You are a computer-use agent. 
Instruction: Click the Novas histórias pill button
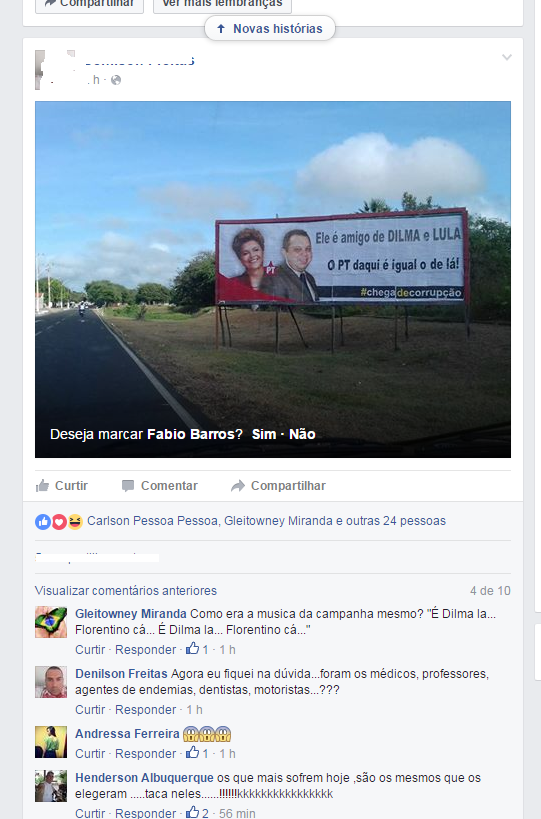[269, 29]
